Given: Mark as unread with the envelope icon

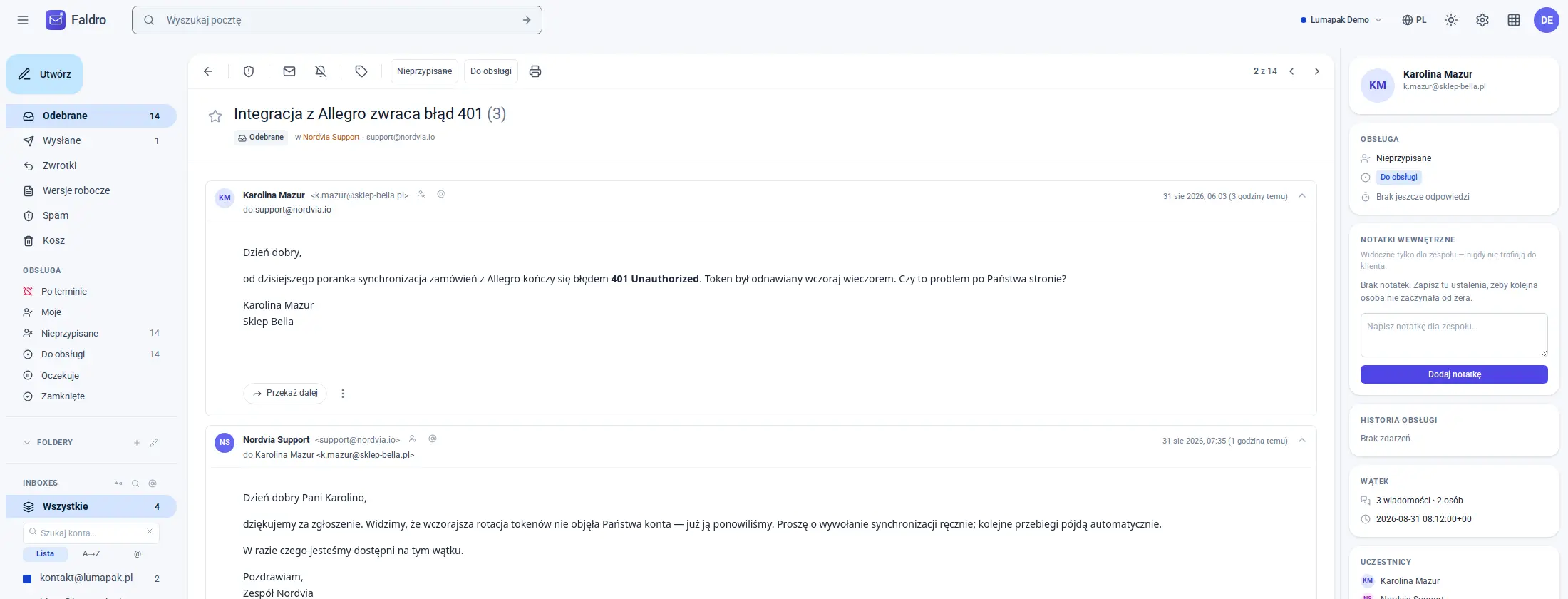Looking at the screenshot, I should 289,71.
